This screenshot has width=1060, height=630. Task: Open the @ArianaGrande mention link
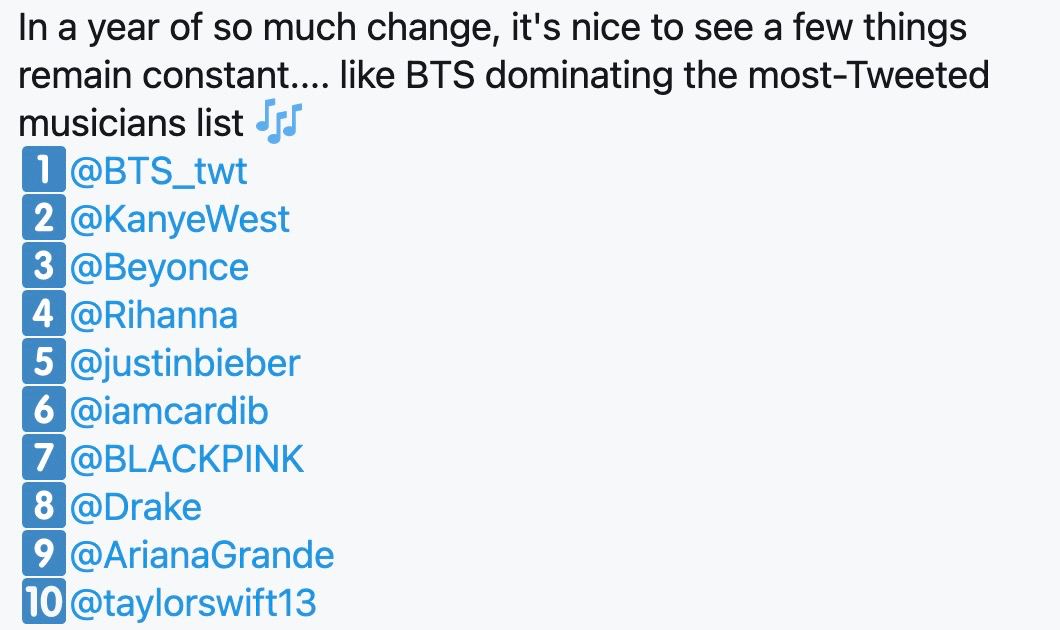(x=202, y=555)
